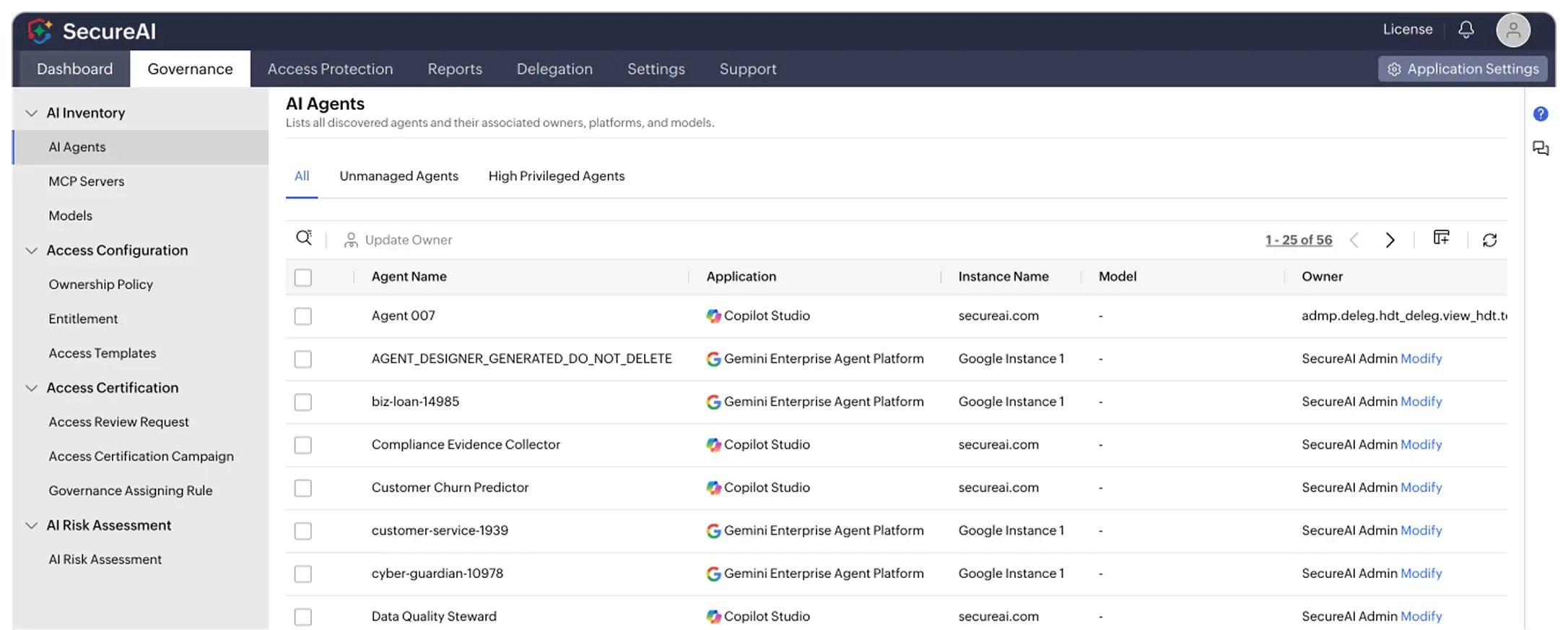
Task: Switch to Unmanaged Agents tab
Action: 398,176
